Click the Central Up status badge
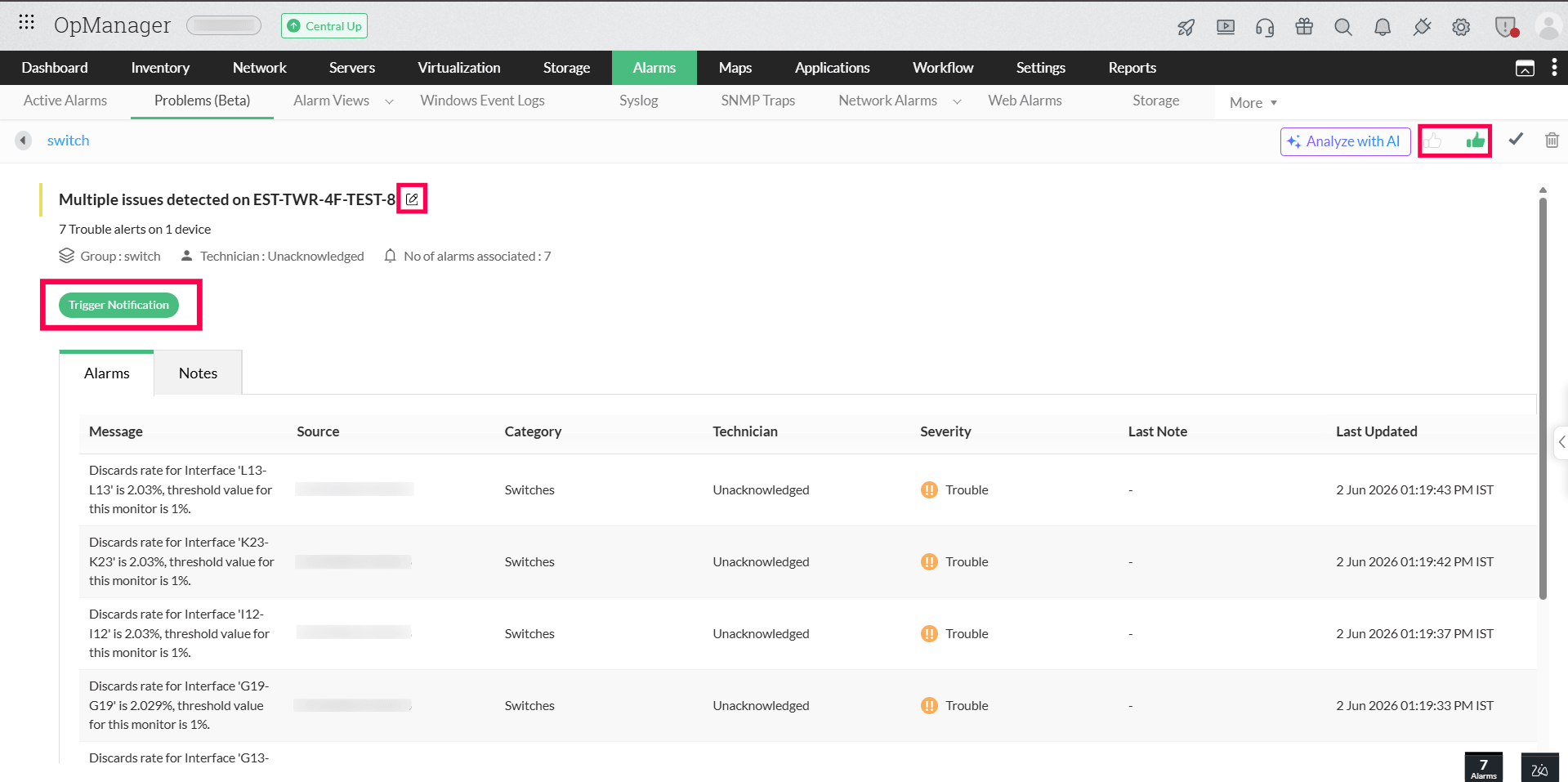Viewport: 1568px width, 782px height. (324, 26)
